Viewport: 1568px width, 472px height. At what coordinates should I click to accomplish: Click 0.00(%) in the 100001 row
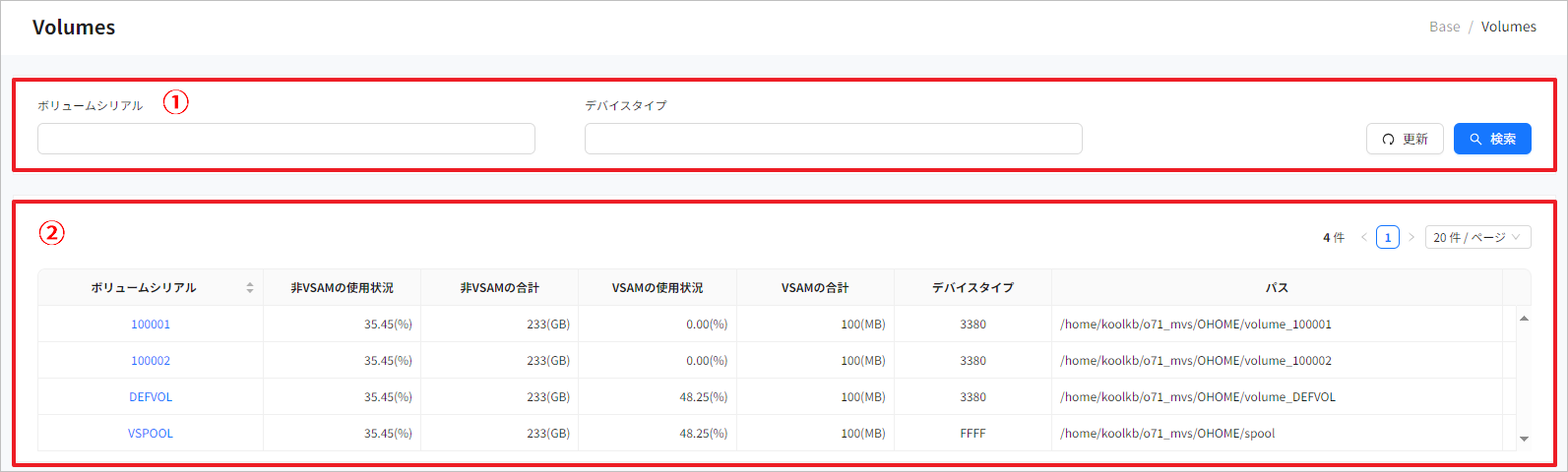[x=707, y=324]
